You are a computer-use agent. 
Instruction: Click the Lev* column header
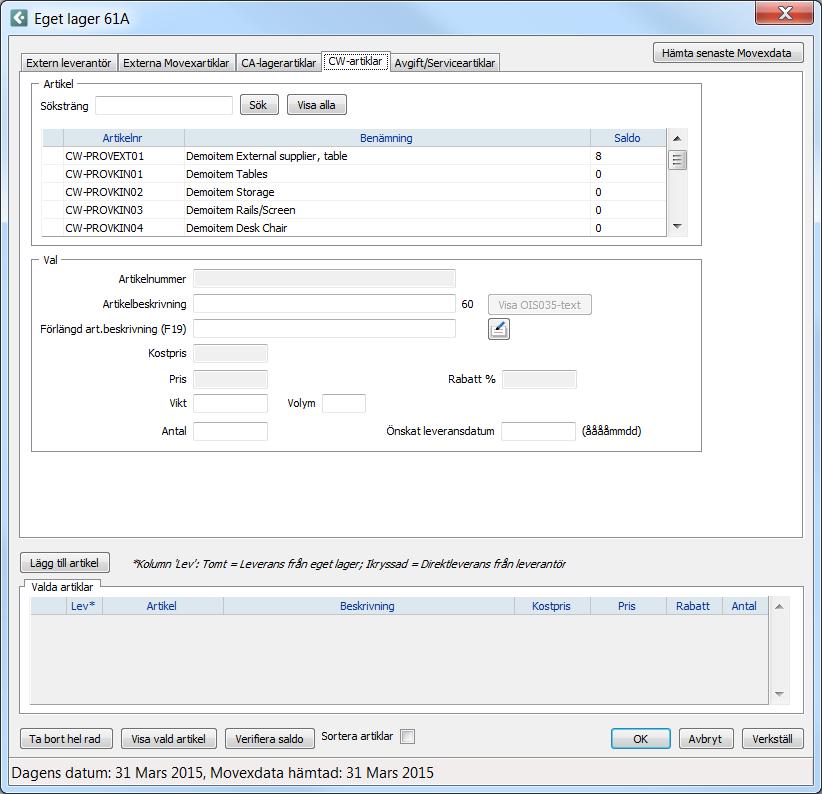coord(83,606)
